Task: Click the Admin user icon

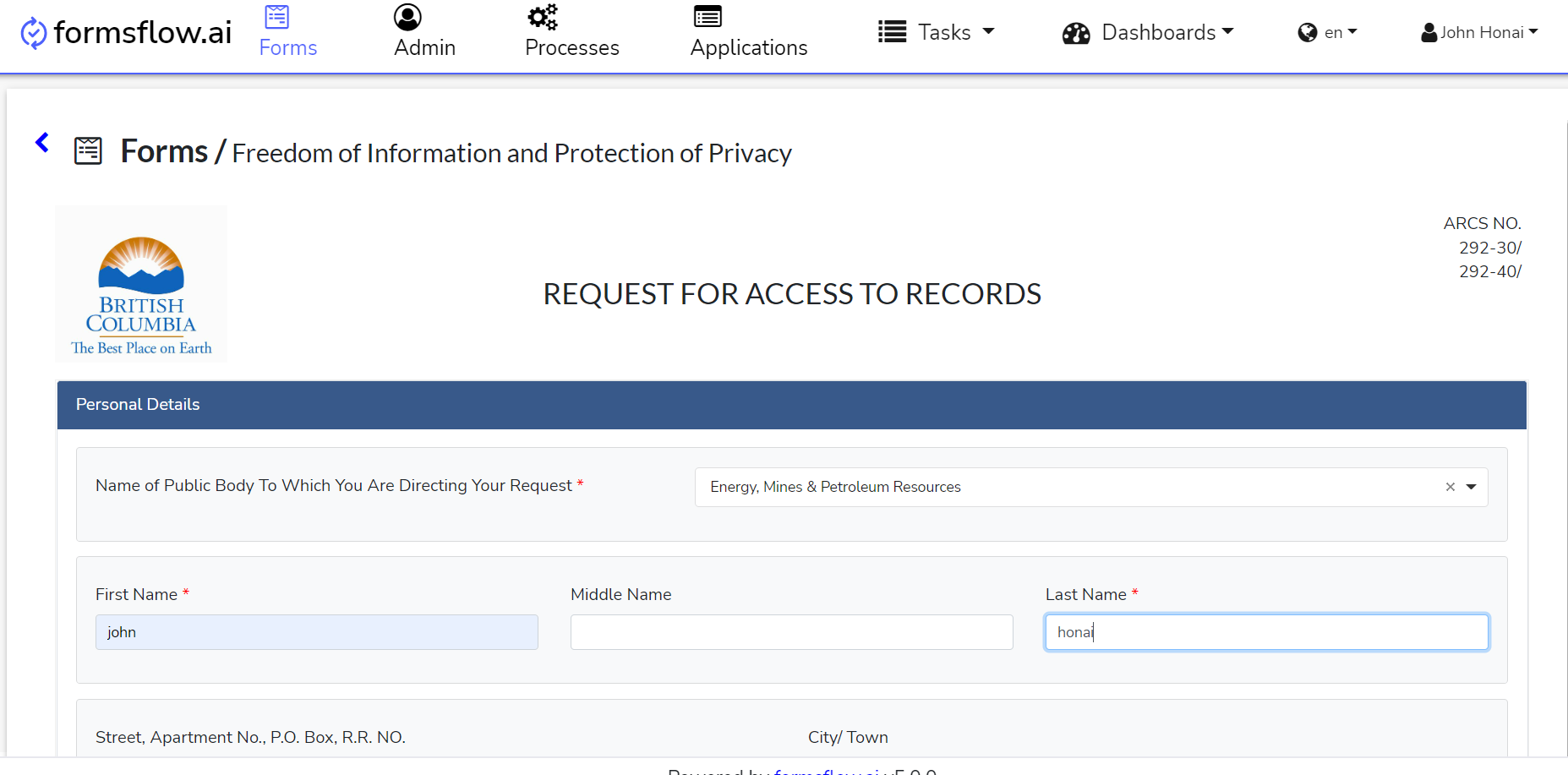Action: [x=407, y=17]
